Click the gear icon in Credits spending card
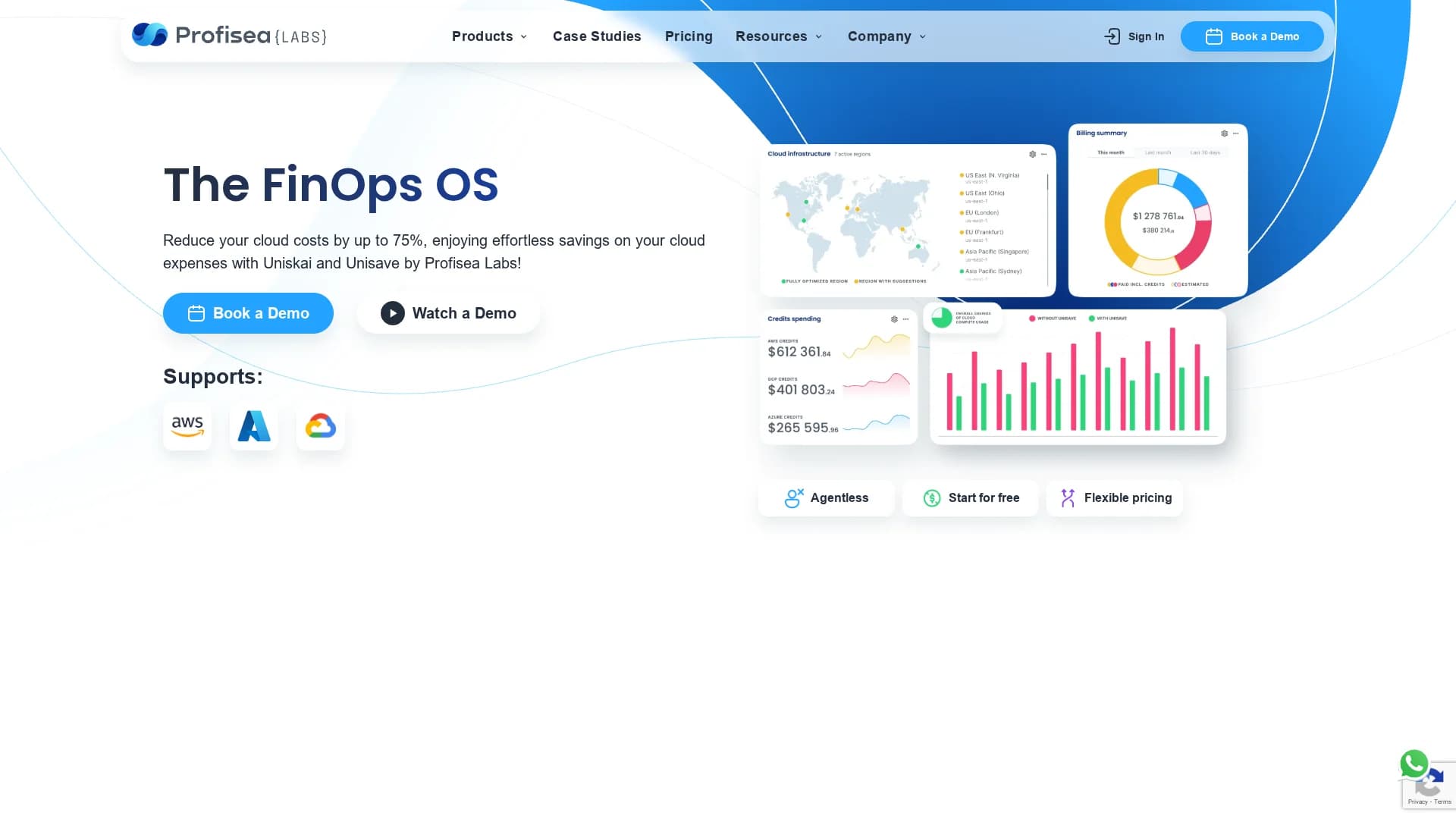Viewport: 1456px width, 819px height. (x=894, y=319)
